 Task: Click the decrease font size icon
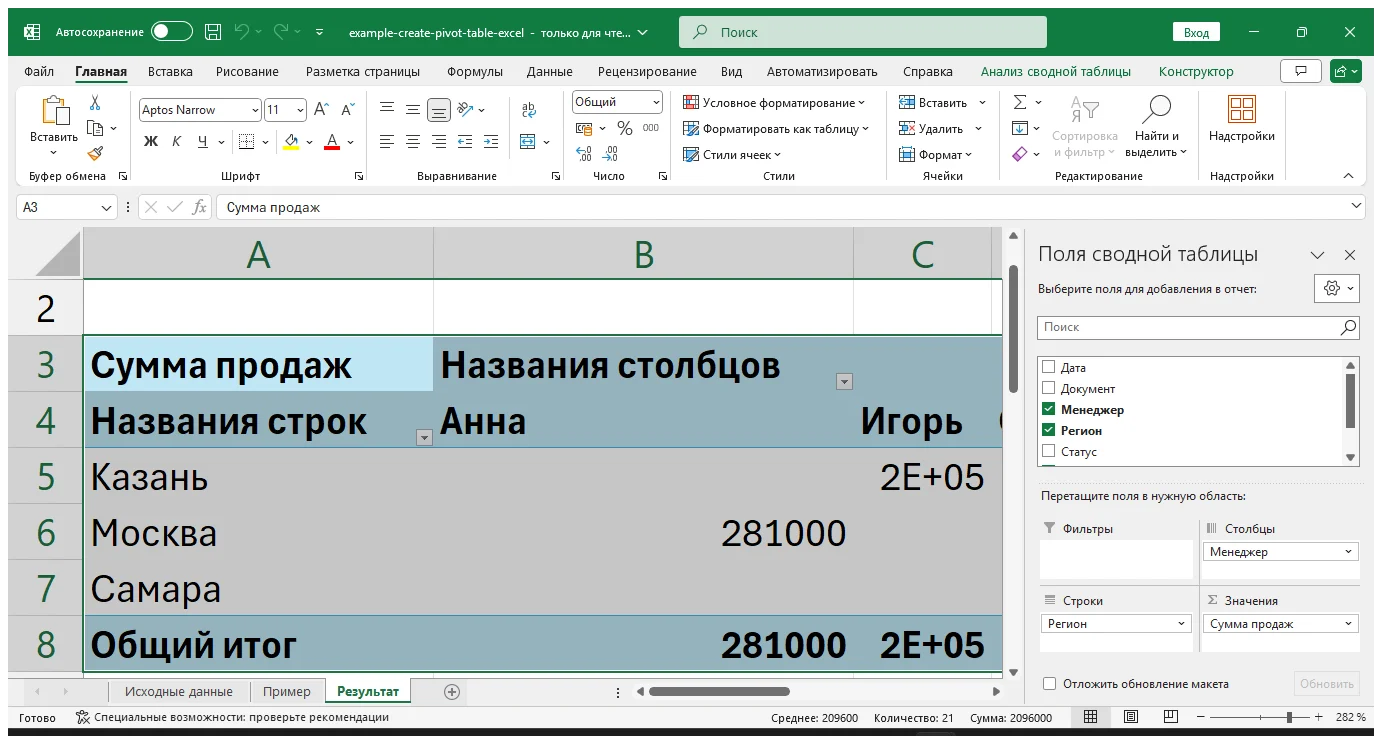point(347,110)
